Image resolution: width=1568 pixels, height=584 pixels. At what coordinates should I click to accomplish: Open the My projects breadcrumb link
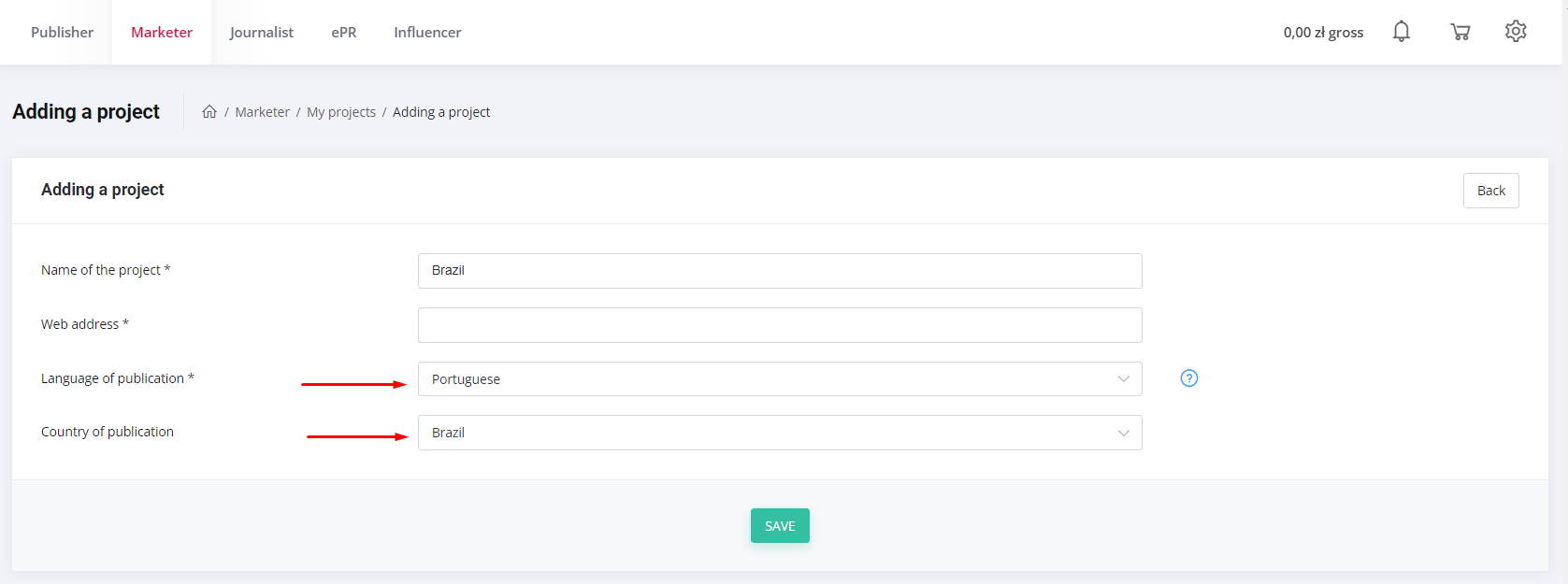click(x=341, y=112)
